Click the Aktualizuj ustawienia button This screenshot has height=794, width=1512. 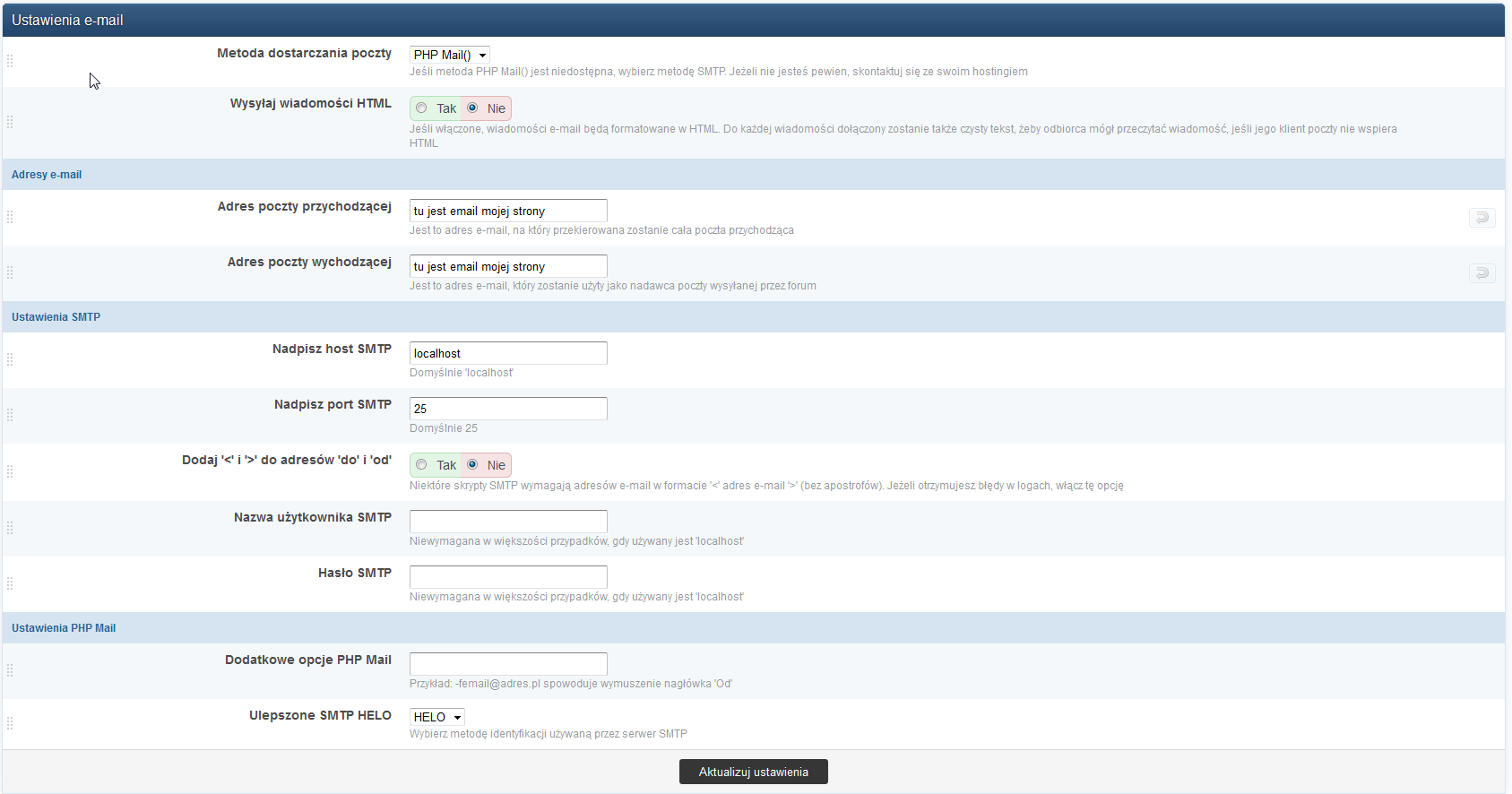click(x=753, y=772)
